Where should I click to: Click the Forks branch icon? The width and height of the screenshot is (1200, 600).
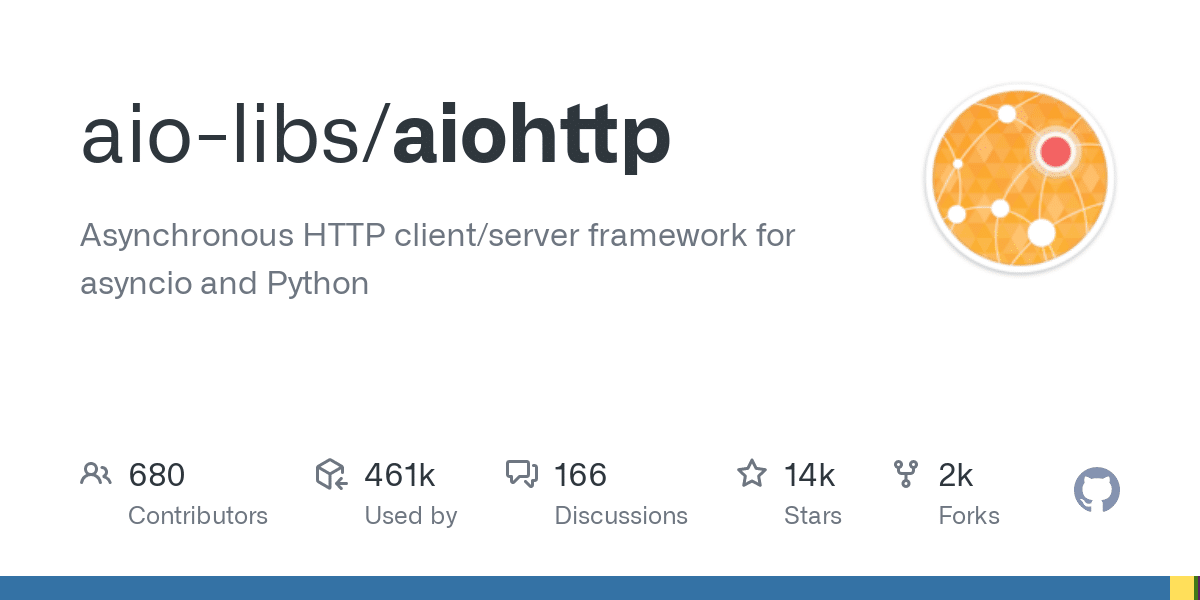pos(906,474)
